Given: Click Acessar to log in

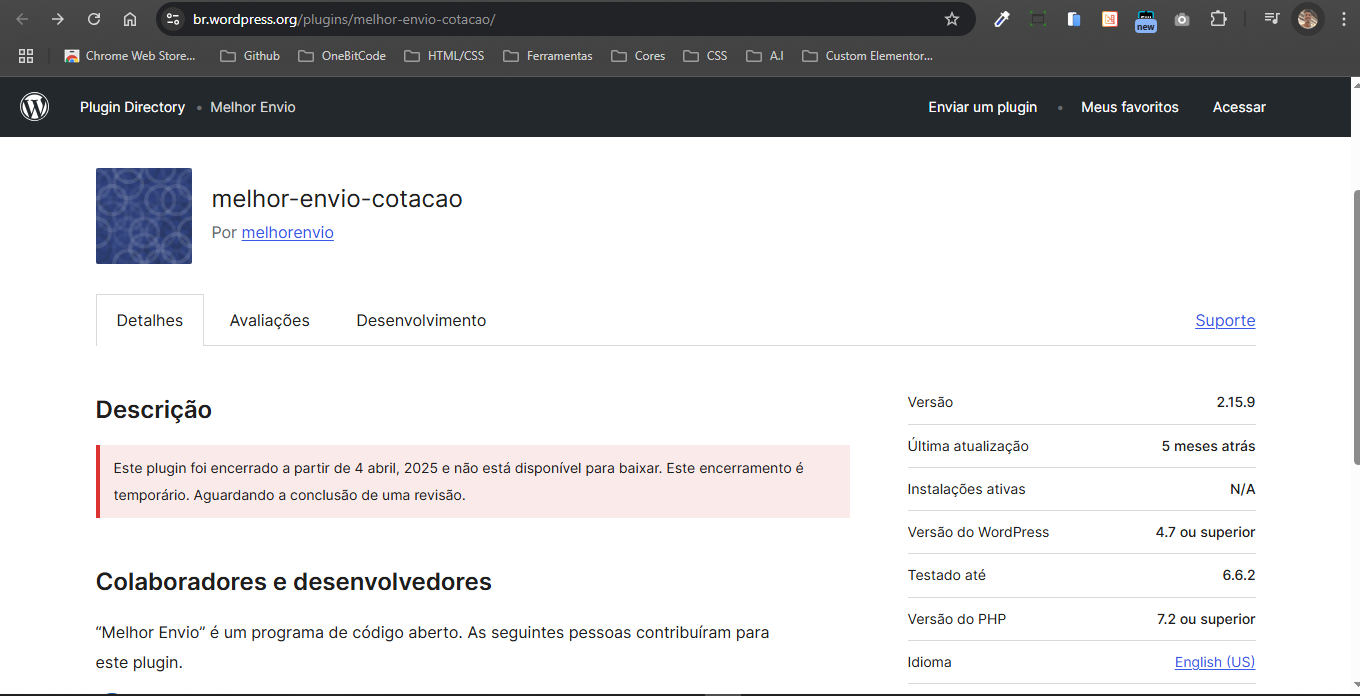Looking at the screenshot, I should (x=1239, y=107).
